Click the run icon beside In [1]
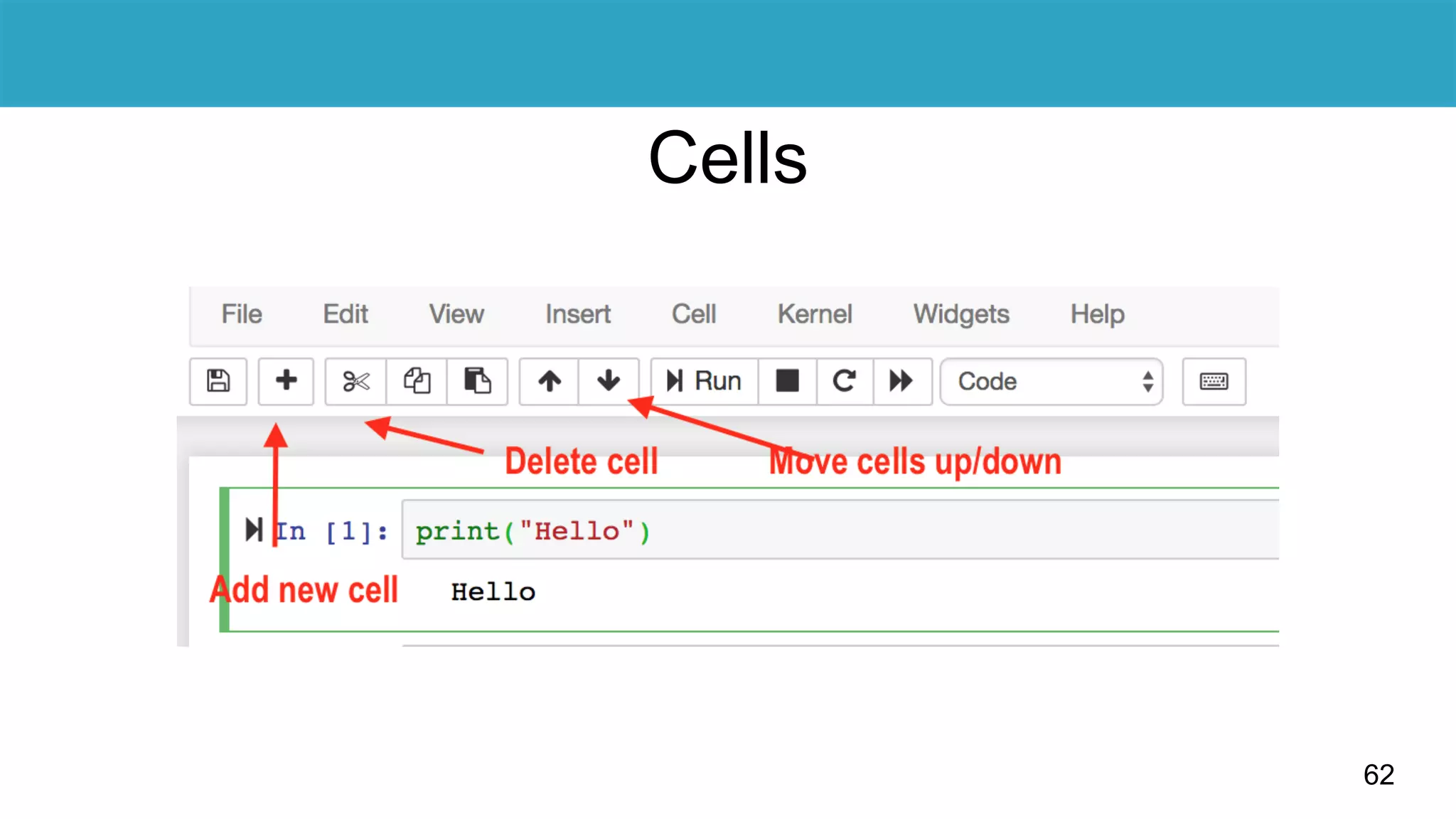Image resolution: width=1456 pixels, height=819 pixels. [x=254, y=530]
